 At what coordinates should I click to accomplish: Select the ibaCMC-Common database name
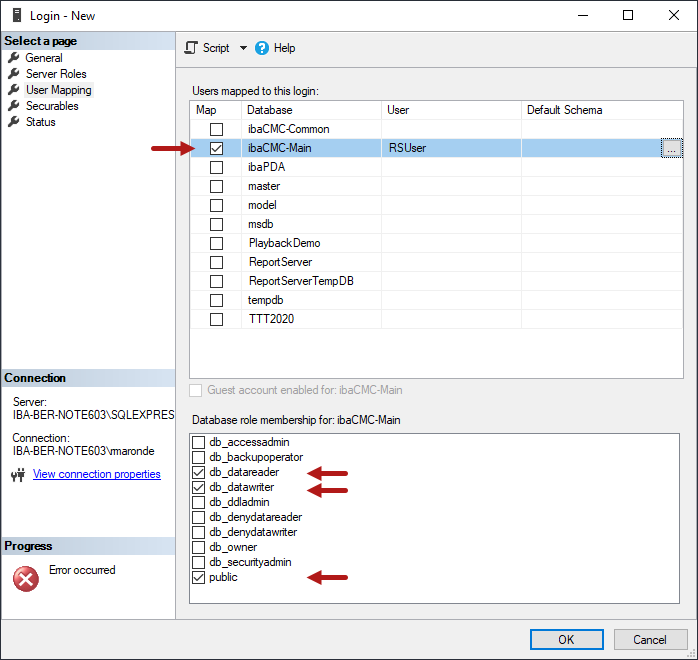click(x=288, y=129)
